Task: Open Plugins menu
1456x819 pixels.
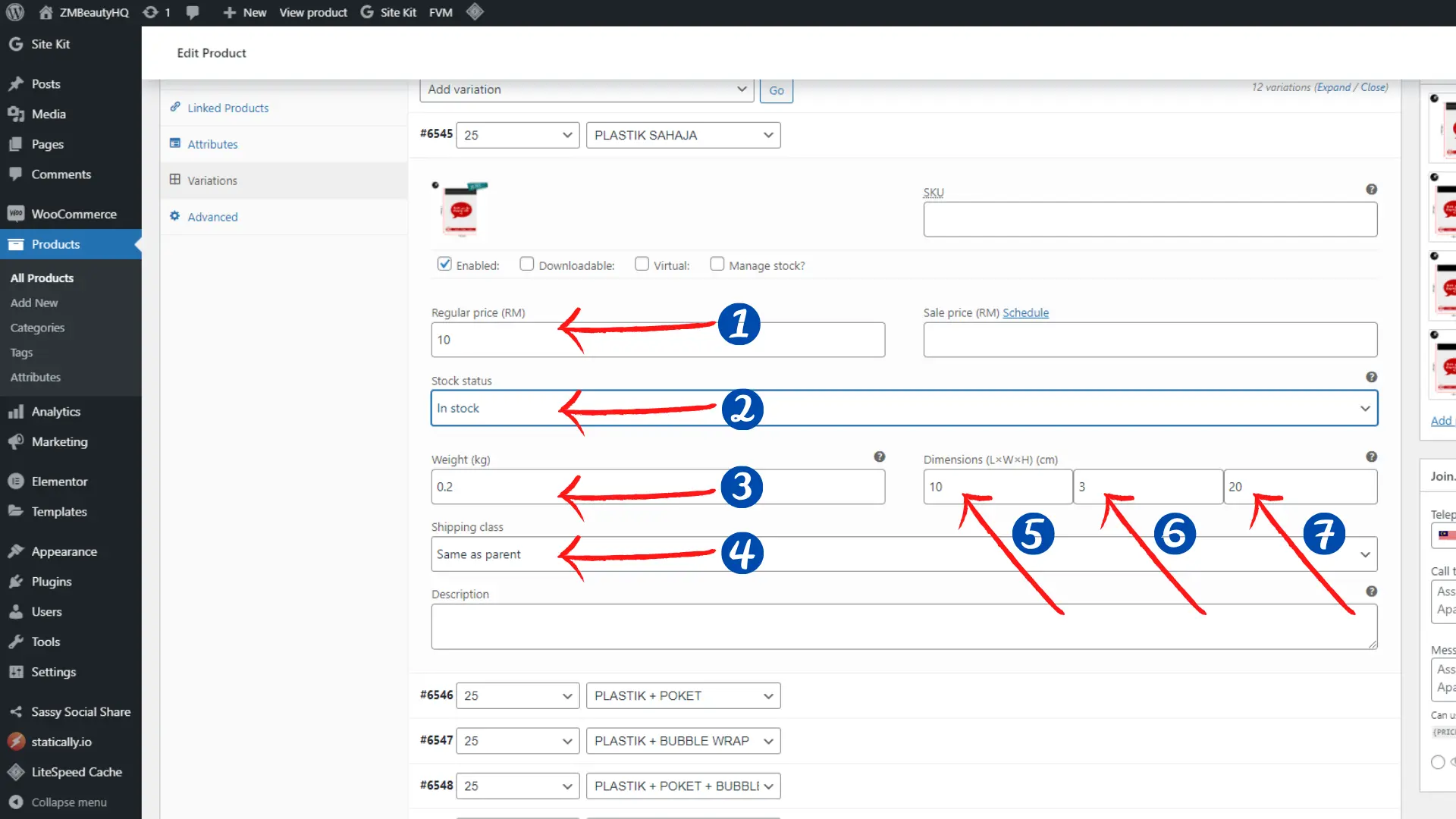Action: pyautogui.click(x=71, y=582)
